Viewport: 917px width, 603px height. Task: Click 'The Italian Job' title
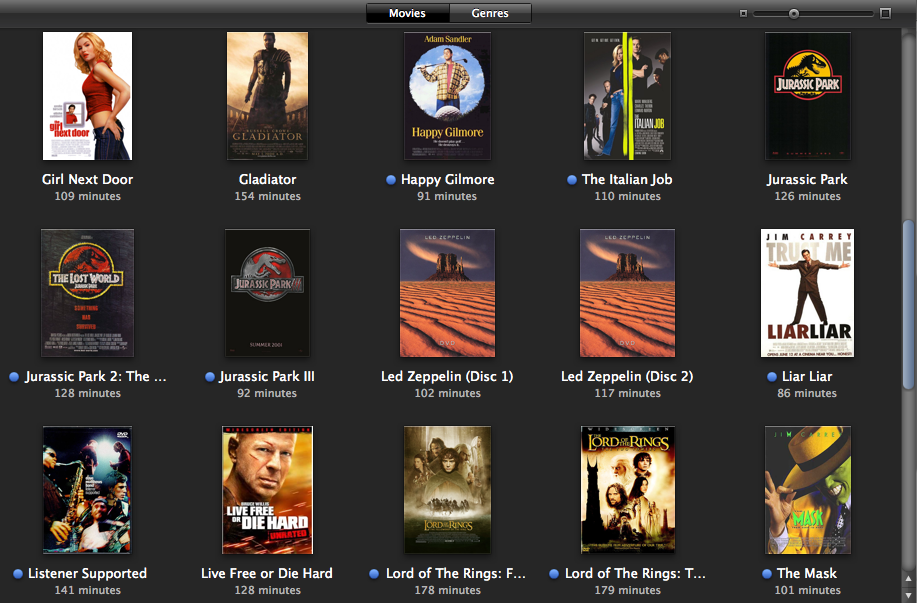click(x=627, y=180)
